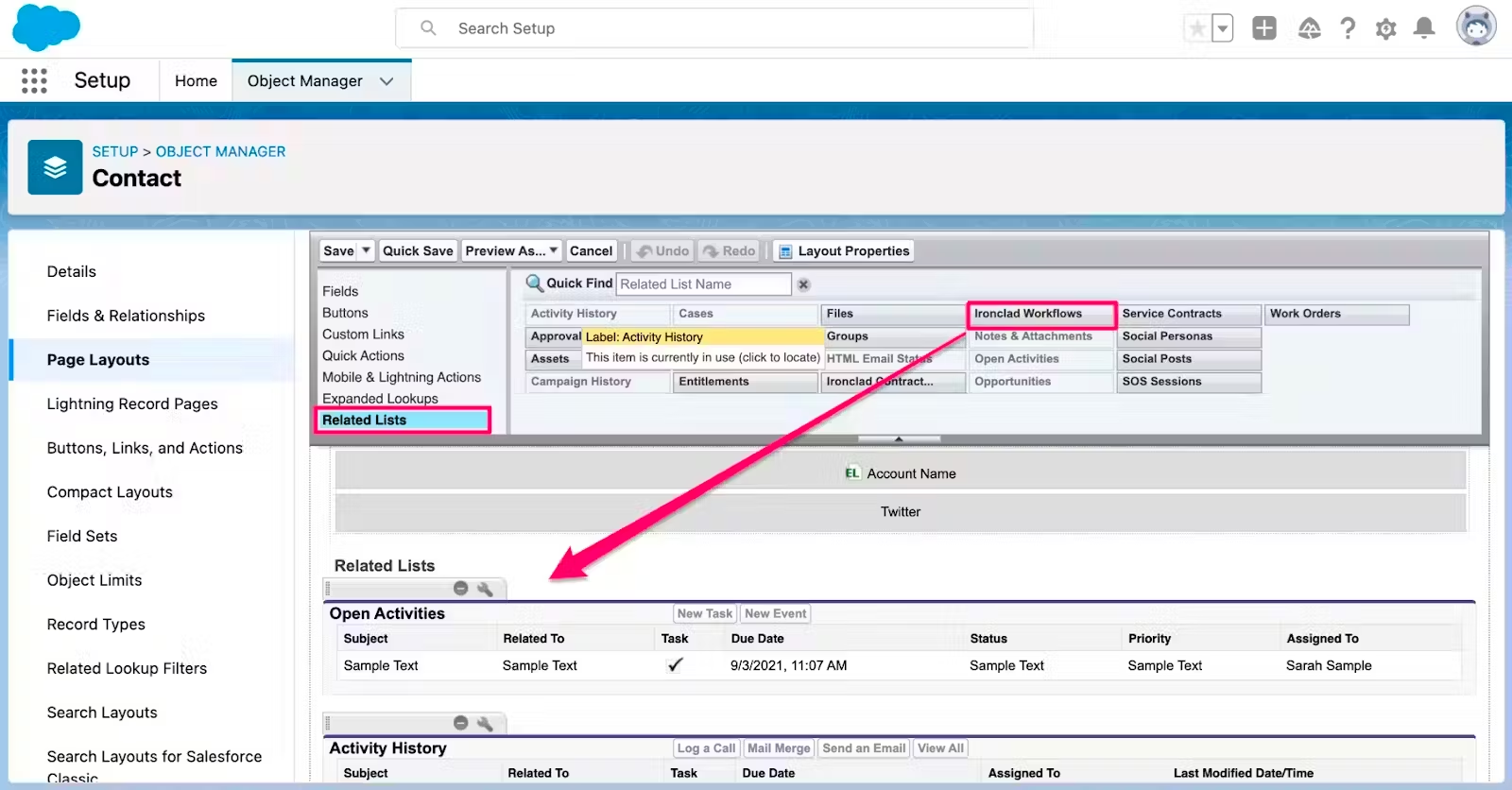Screen dimensions: 1512x790
Task: Select the Ironclad Workflows palette item
Action: click(1041, 314)
